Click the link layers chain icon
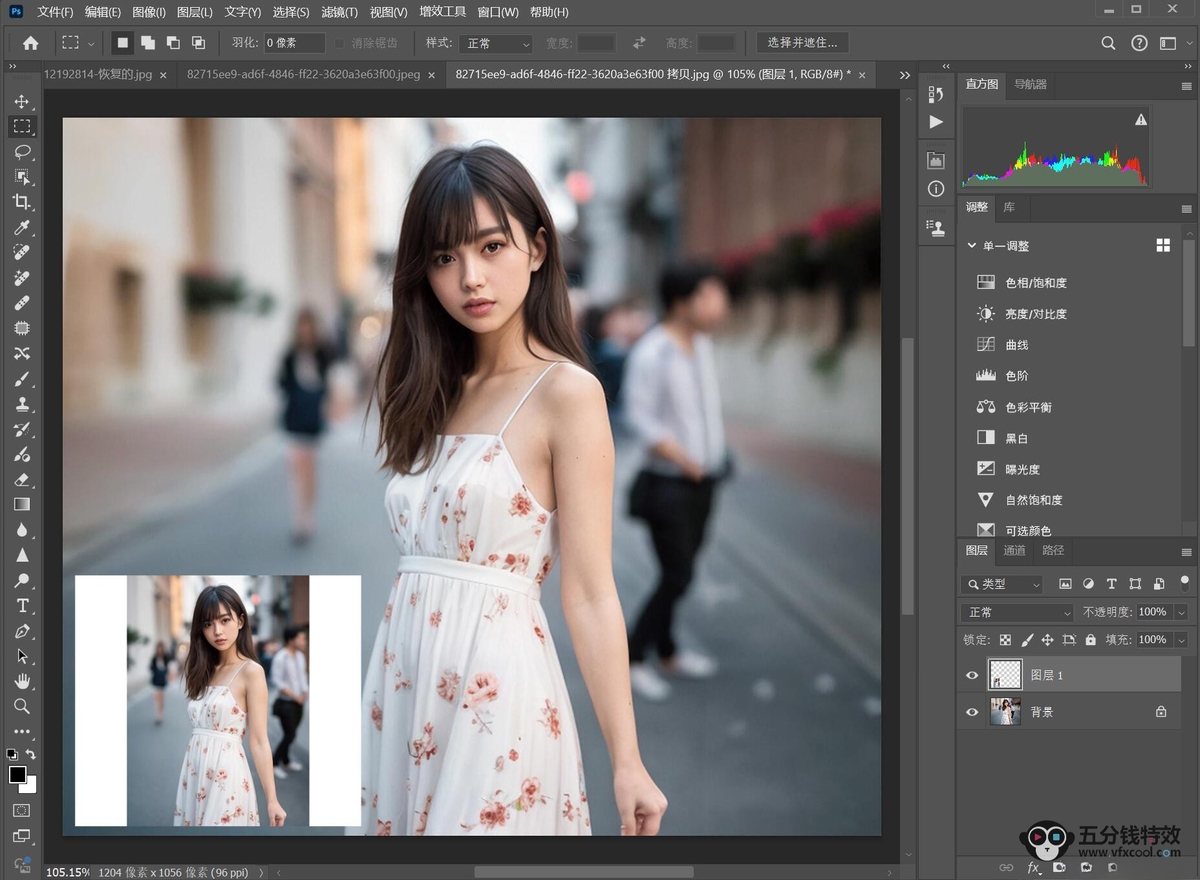 click(x=1007, y=867)
